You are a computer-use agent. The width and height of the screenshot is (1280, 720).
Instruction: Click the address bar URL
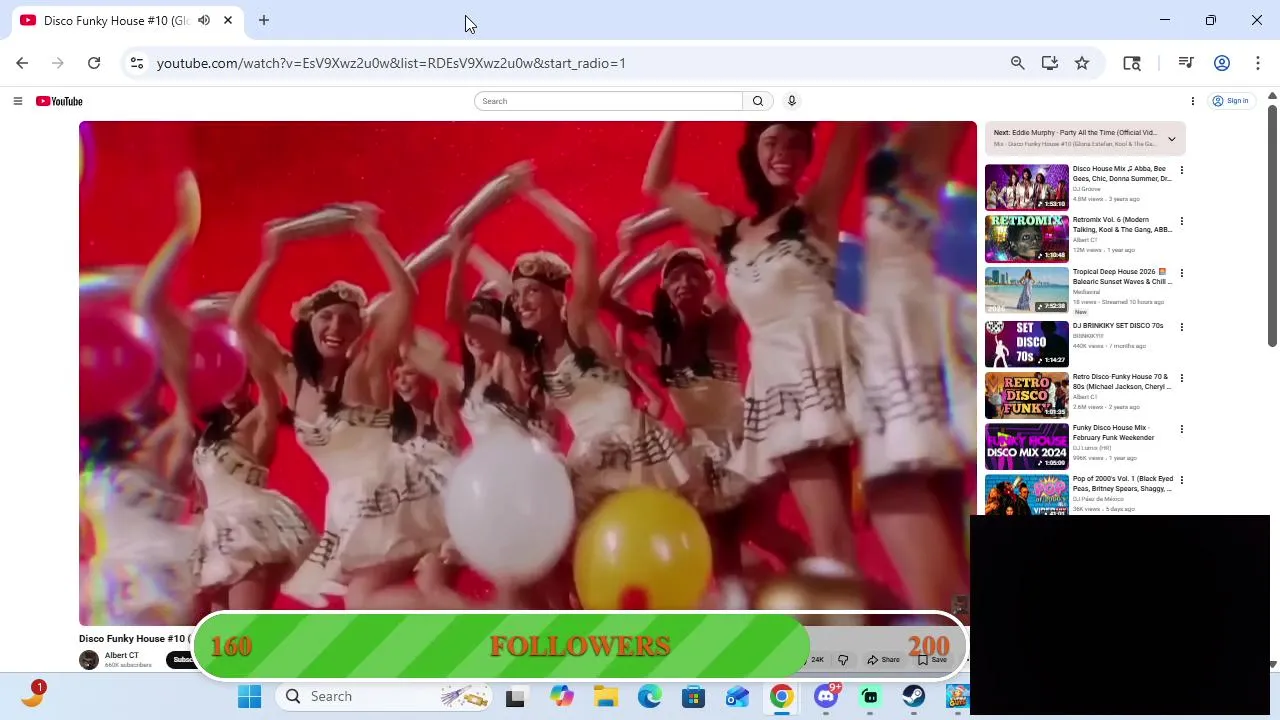pyautogui.click(x=391, y=63)
